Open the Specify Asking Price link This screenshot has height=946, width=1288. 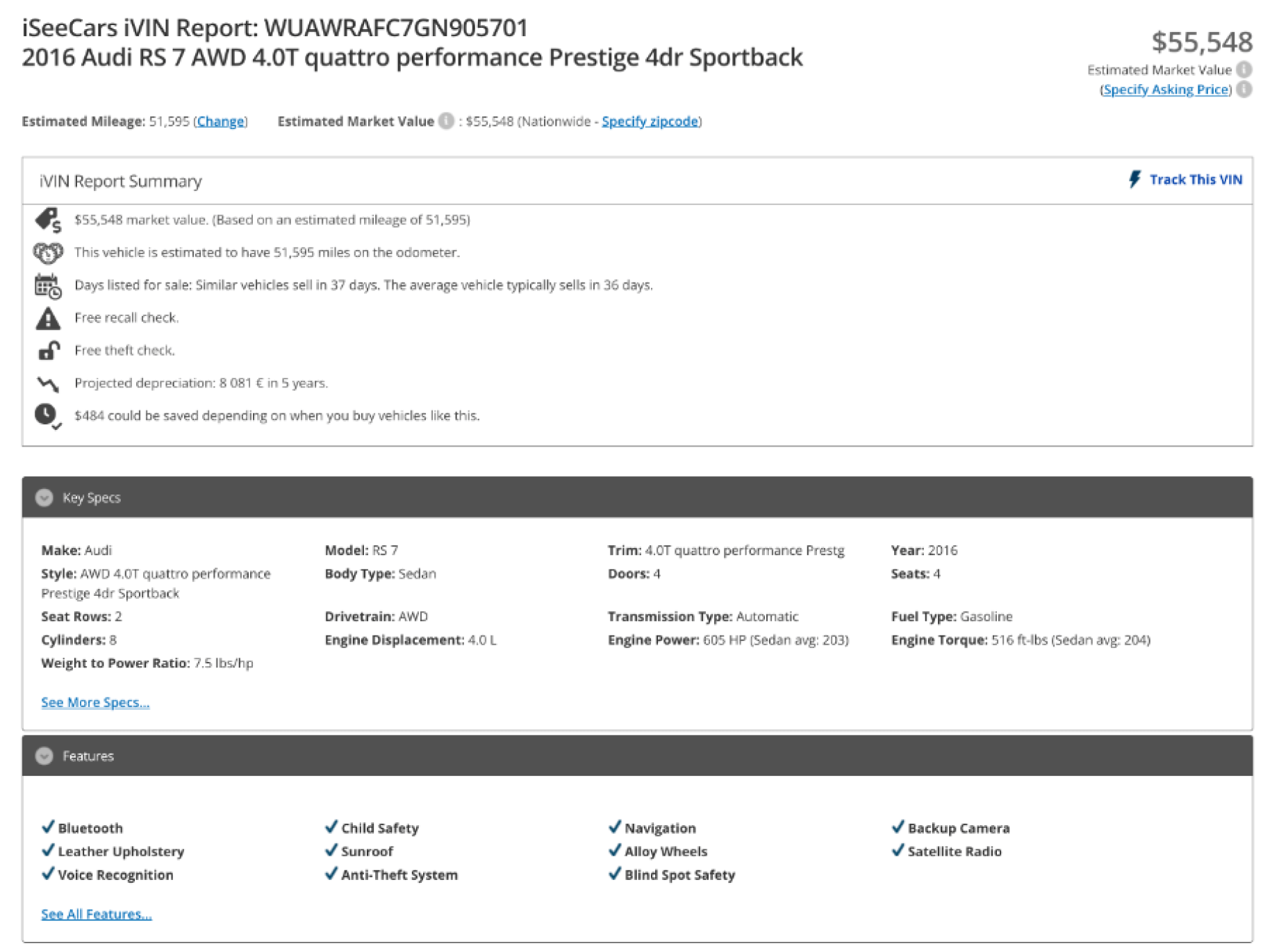(1165, 90)
